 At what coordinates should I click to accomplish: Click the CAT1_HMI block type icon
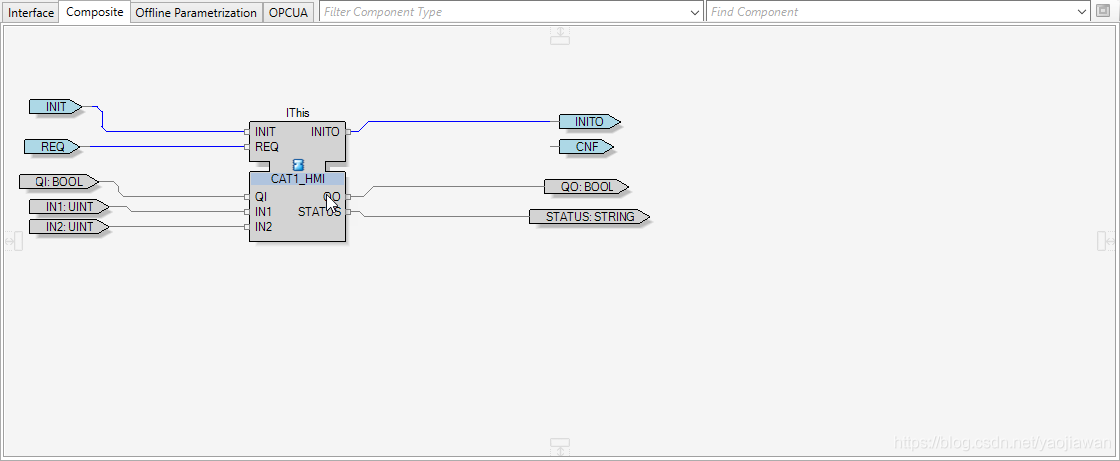point(297,164)
